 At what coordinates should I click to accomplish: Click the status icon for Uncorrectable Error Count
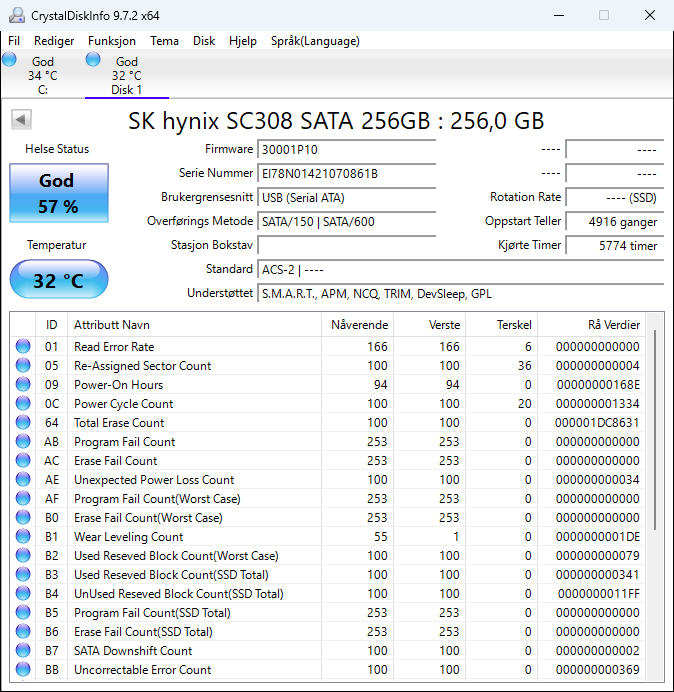click(x=23, y=669)
